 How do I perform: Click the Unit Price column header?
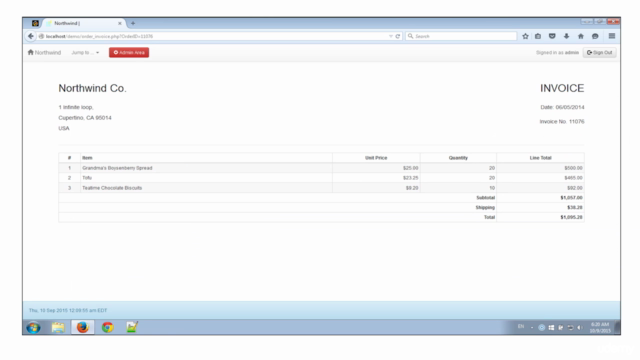tap(376, 158)
